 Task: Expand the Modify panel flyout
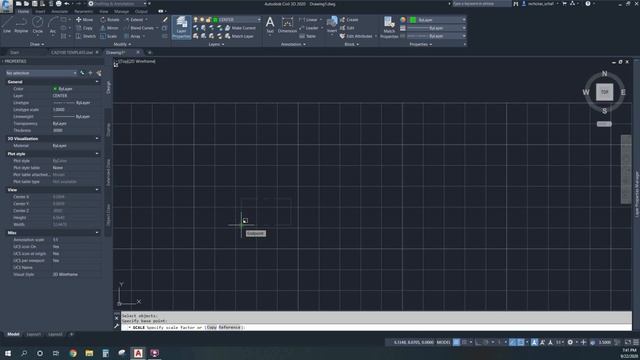tap(122, 44)
